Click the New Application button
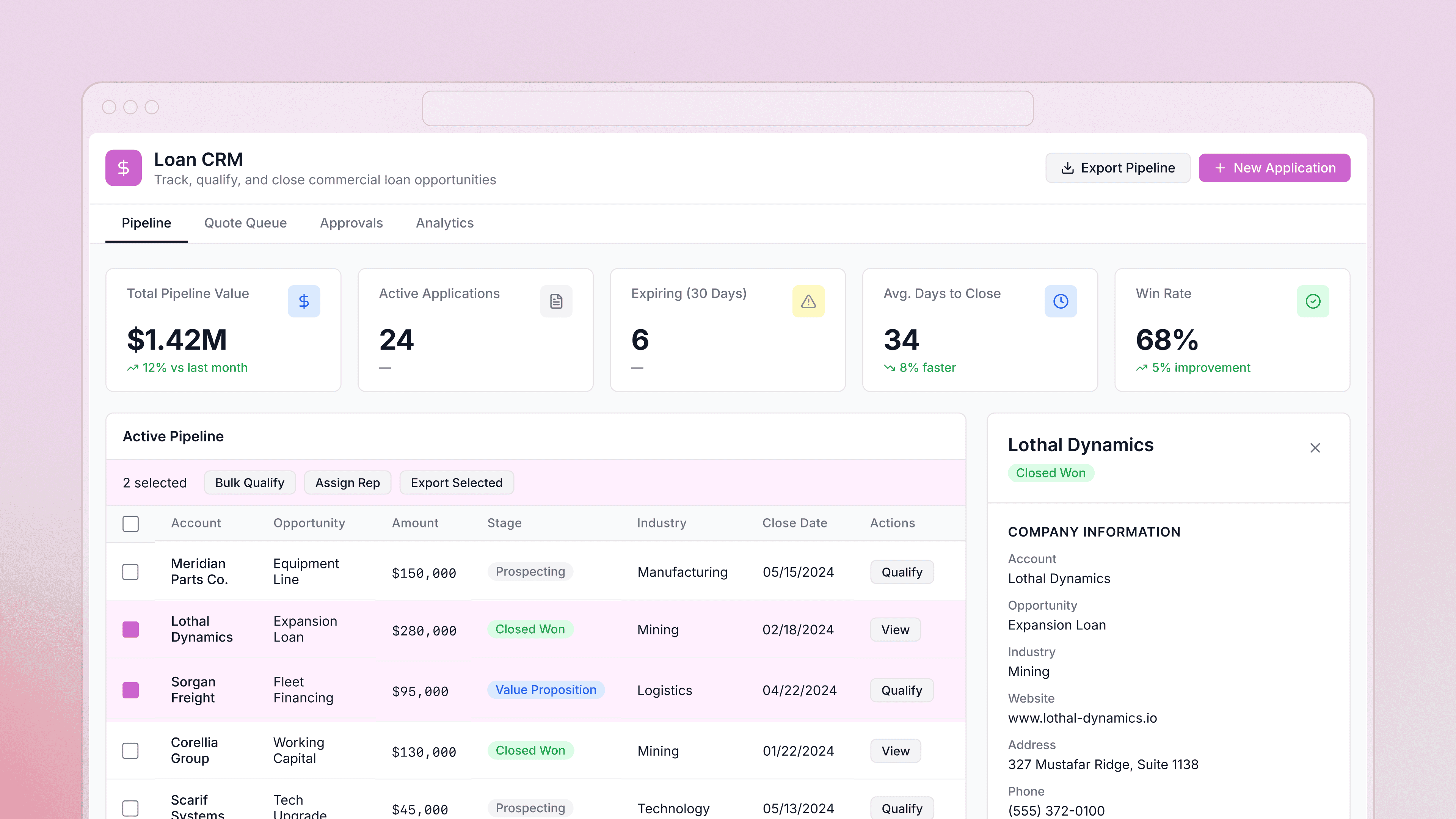The width and height of the screenshot is (1456, 819). pos(1274,168)
